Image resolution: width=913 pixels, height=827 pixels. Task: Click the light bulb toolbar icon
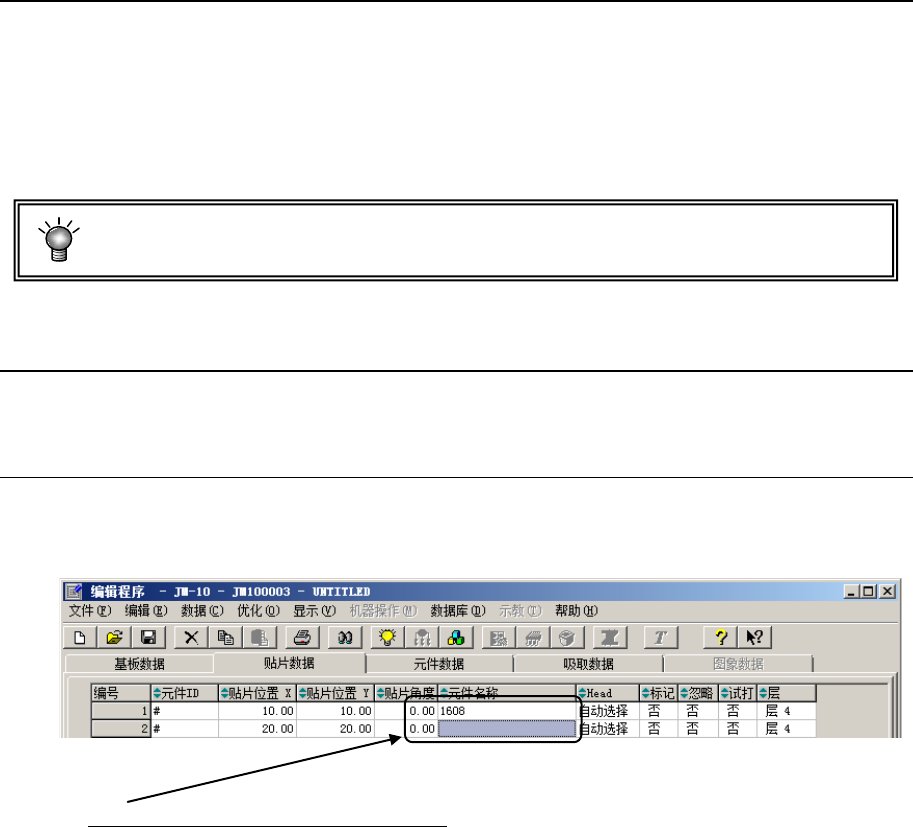(x=387, y=638)
